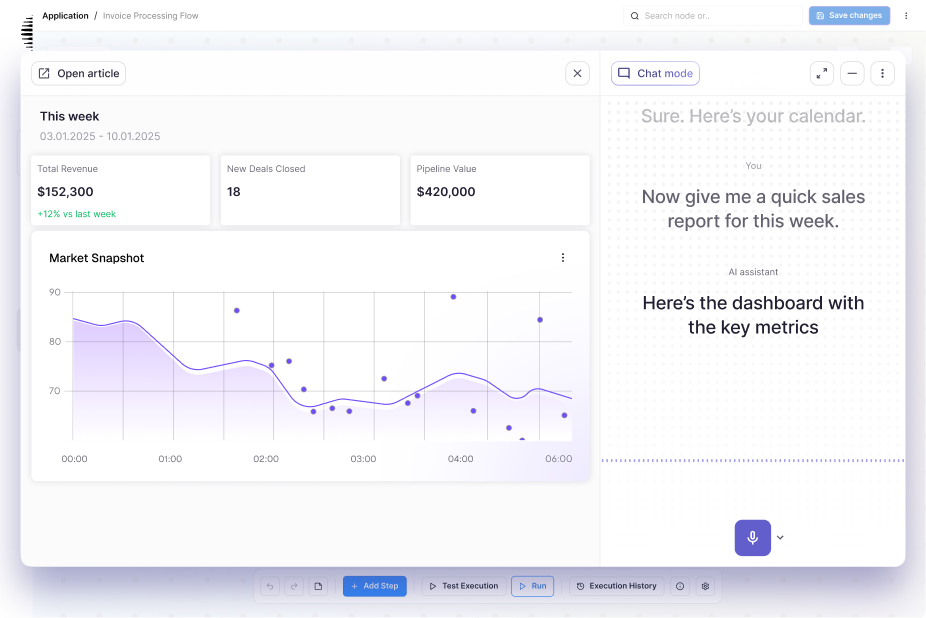This screenshot has height=618, width=926.
Task: Click the Run button
Action: click(532, 586)
